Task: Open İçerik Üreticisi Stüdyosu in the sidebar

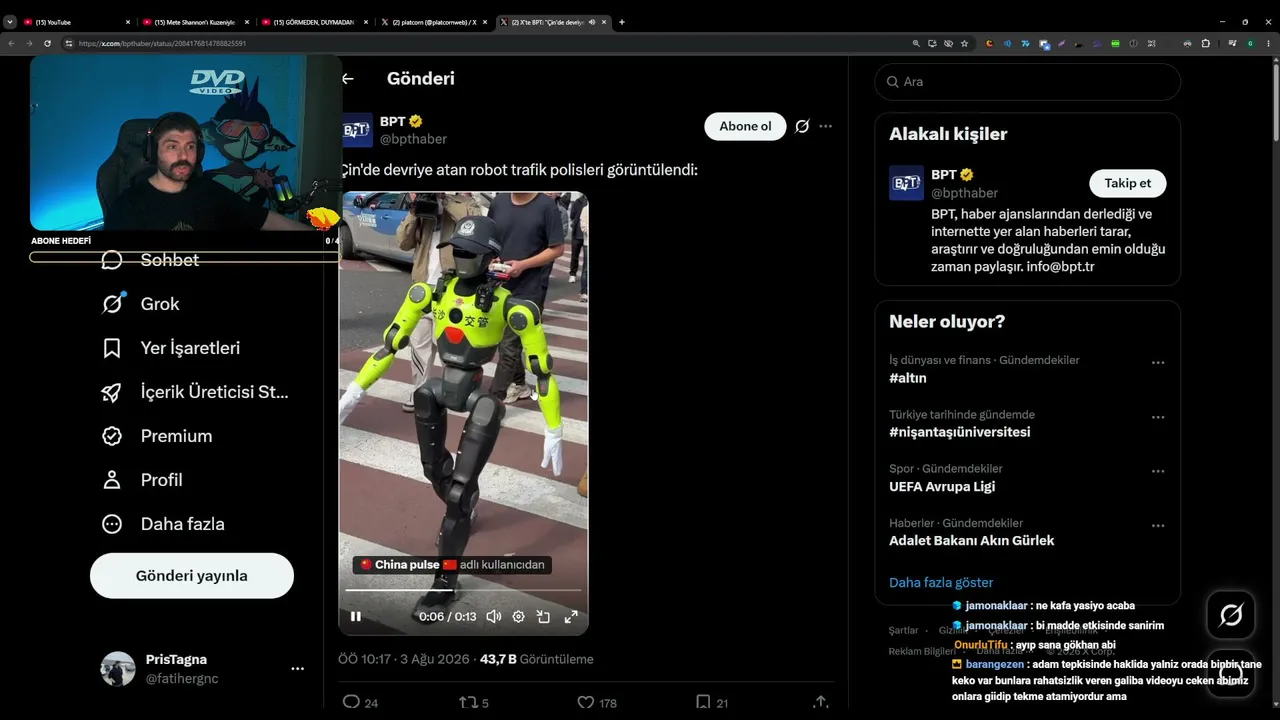Action: coord(196,392)
